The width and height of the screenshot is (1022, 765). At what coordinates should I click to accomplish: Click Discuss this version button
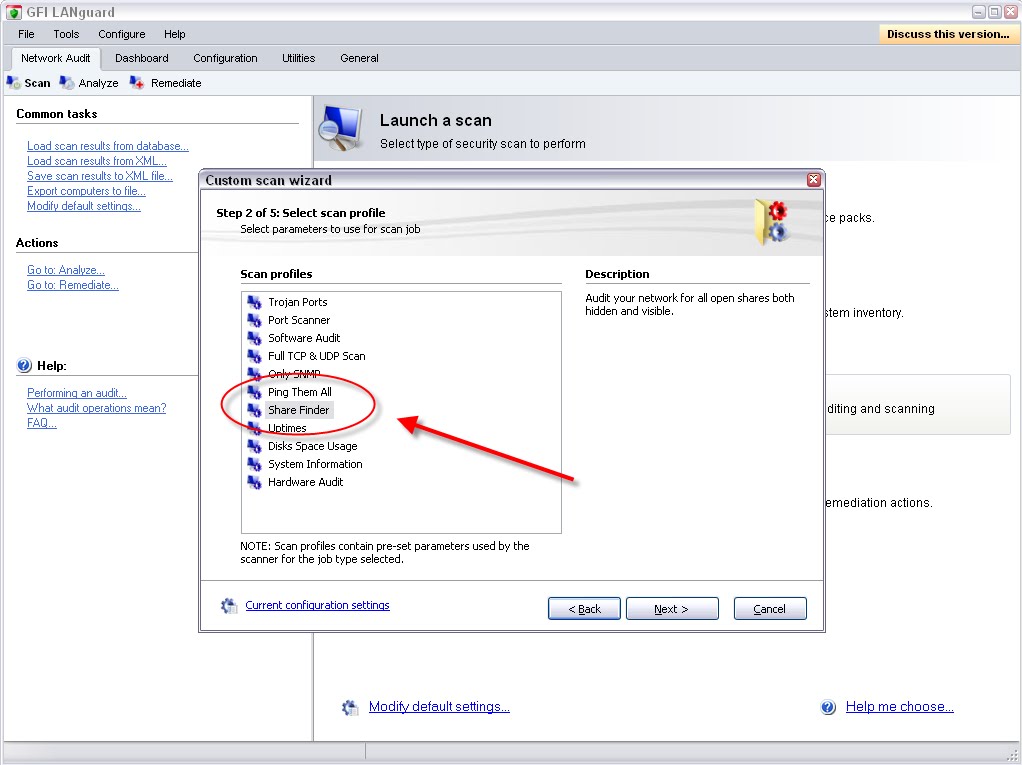(948, 34)
